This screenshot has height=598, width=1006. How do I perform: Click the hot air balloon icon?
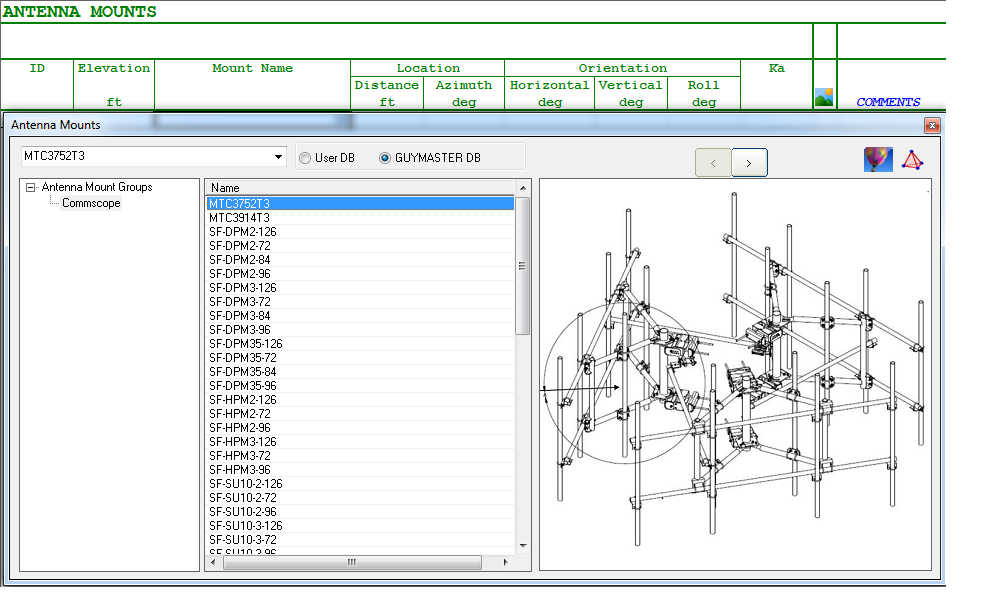[x=878, y=160]
